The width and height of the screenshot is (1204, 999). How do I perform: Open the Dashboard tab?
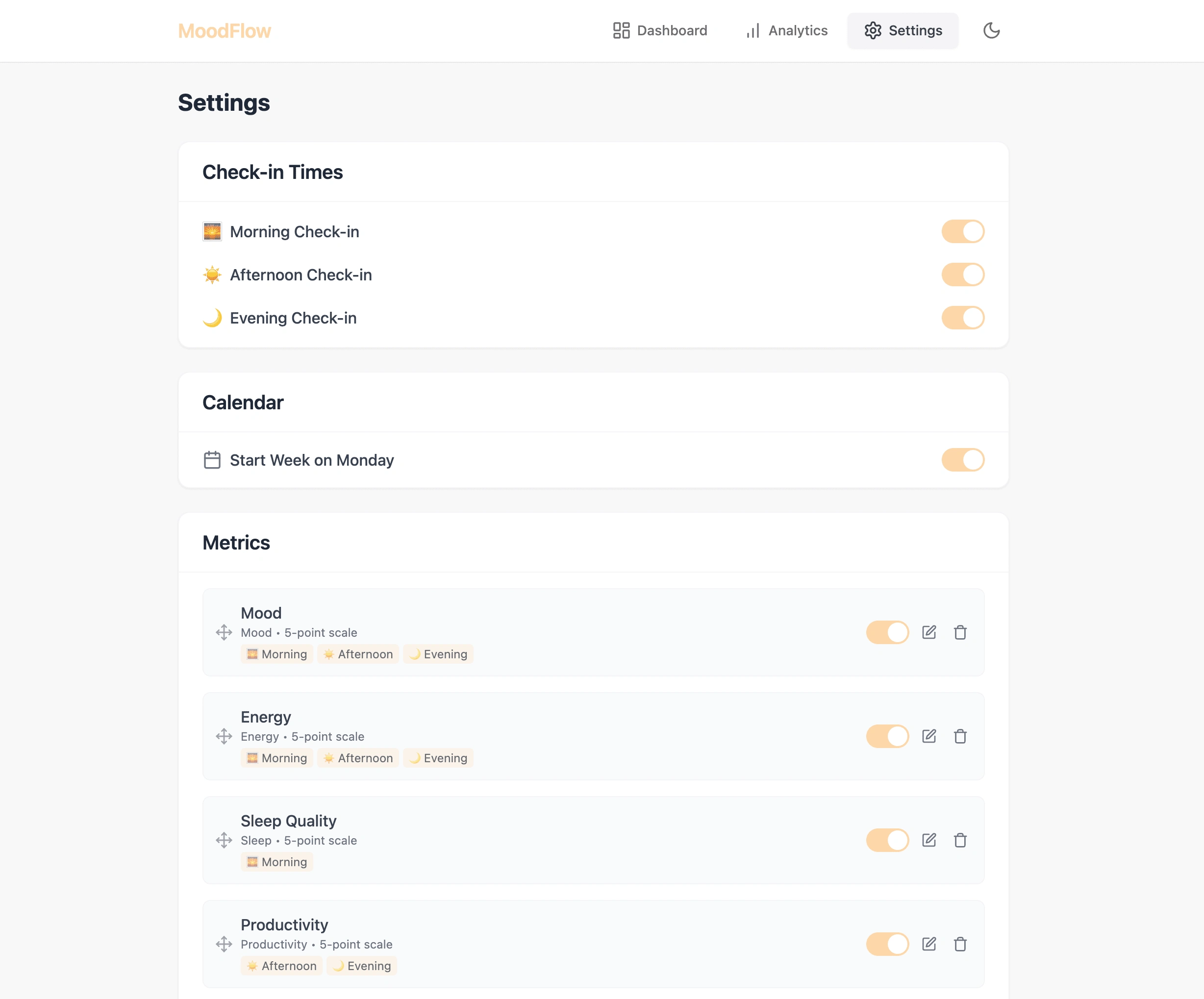[x=660, y=31]
